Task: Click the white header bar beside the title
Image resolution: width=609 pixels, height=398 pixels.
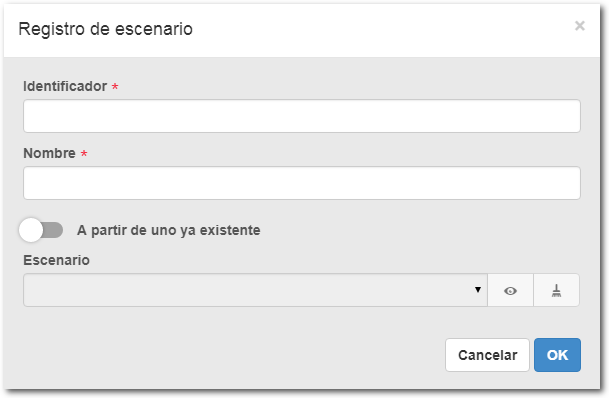Action: click(x=383, y=30)
